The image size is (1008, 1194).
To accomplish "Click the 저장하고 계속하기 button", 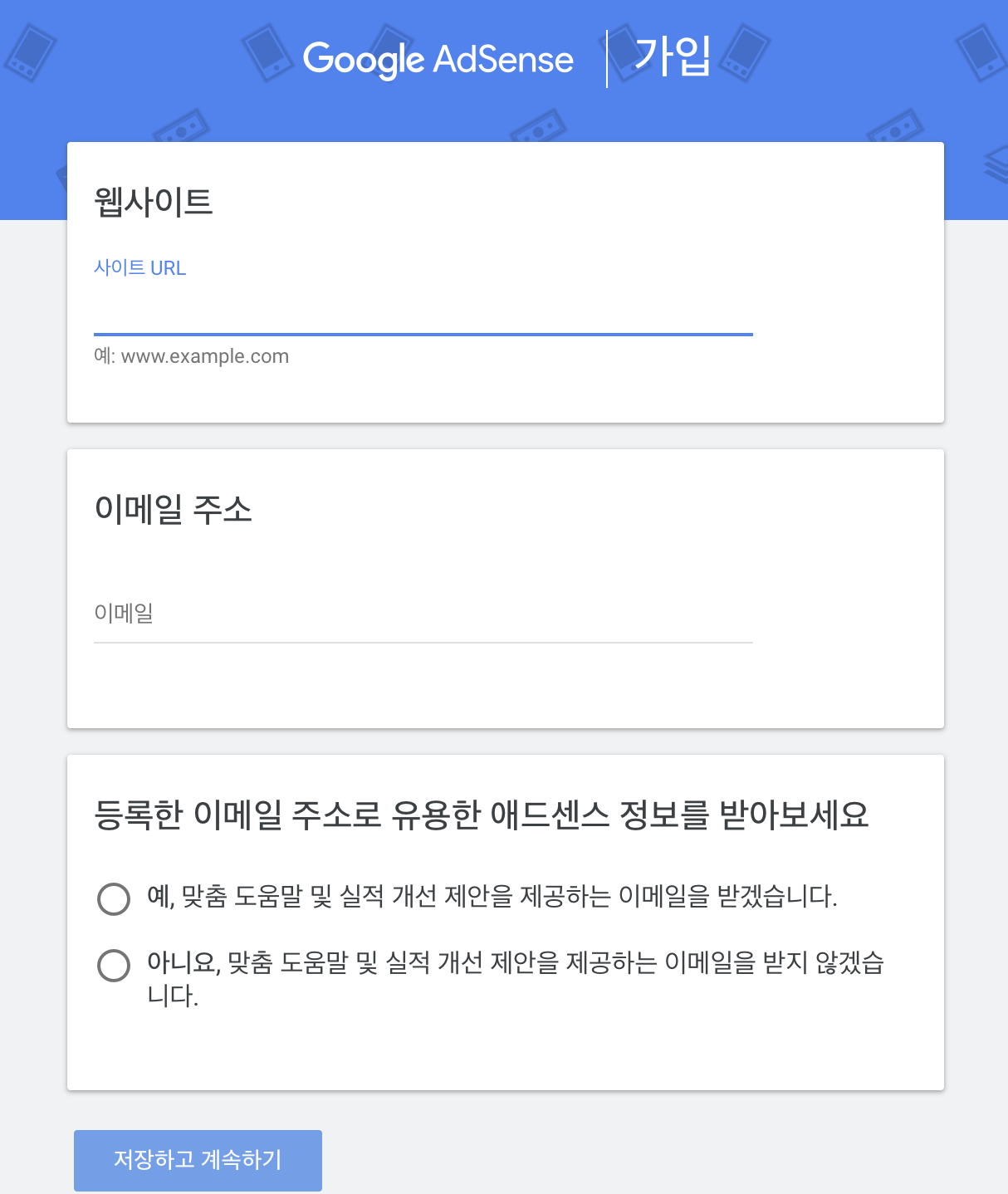I will [x=198, y=1160].
